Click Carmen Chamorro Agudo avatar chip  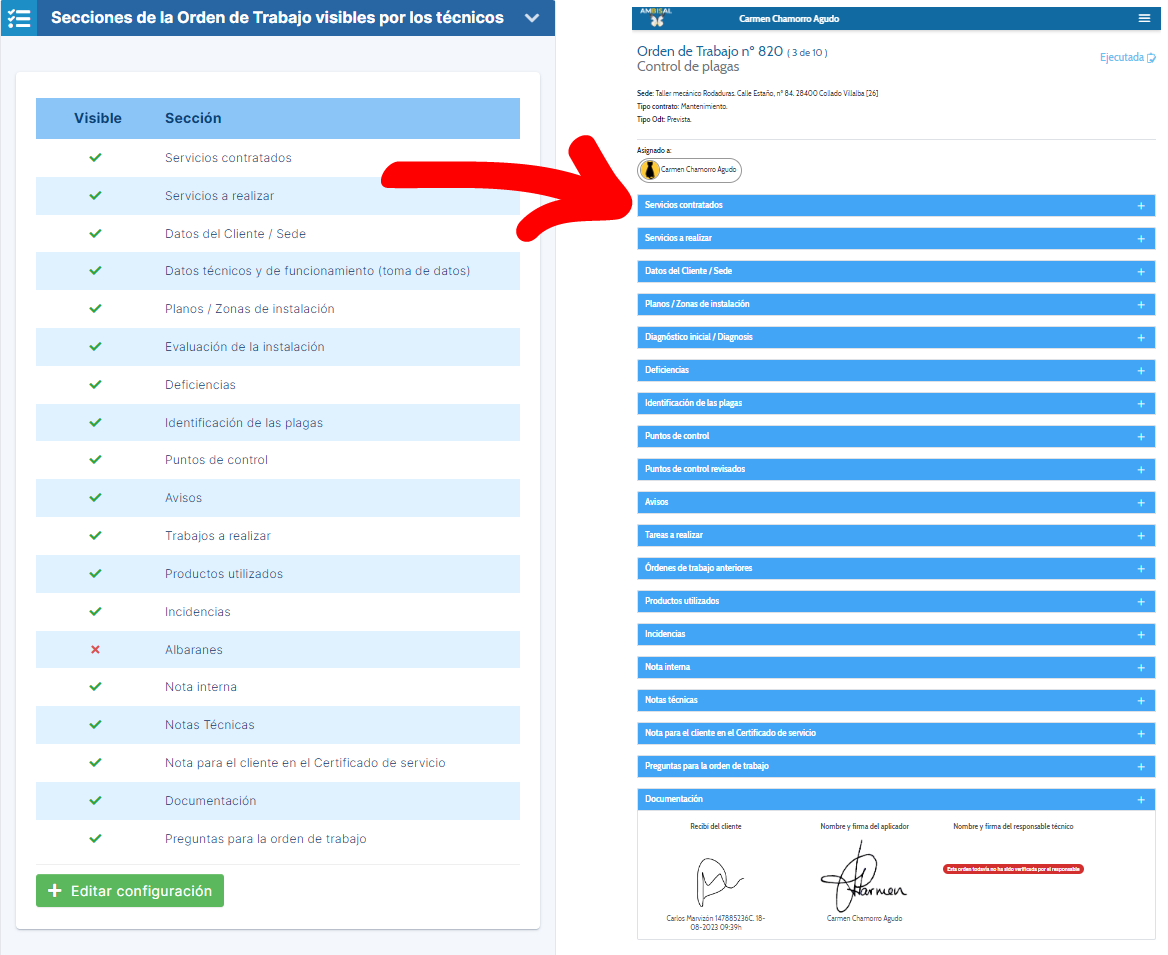690,170
